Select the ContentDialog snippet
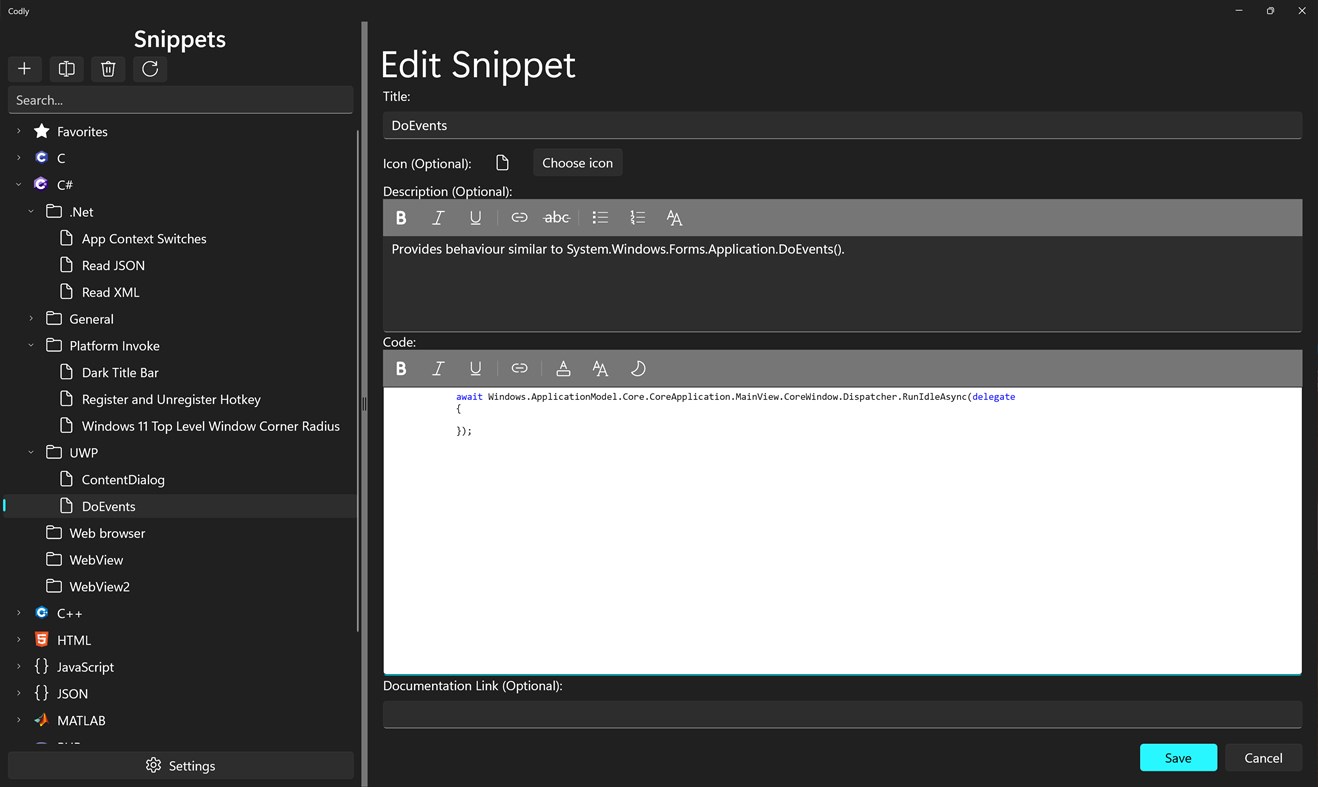Viewport: 1318px width, 787px height. coord(124,479)
